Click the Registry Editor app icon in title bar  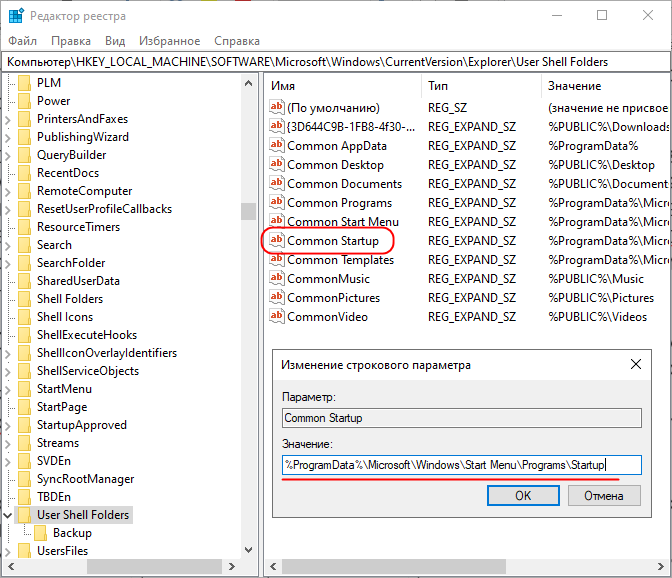[16, 16]
